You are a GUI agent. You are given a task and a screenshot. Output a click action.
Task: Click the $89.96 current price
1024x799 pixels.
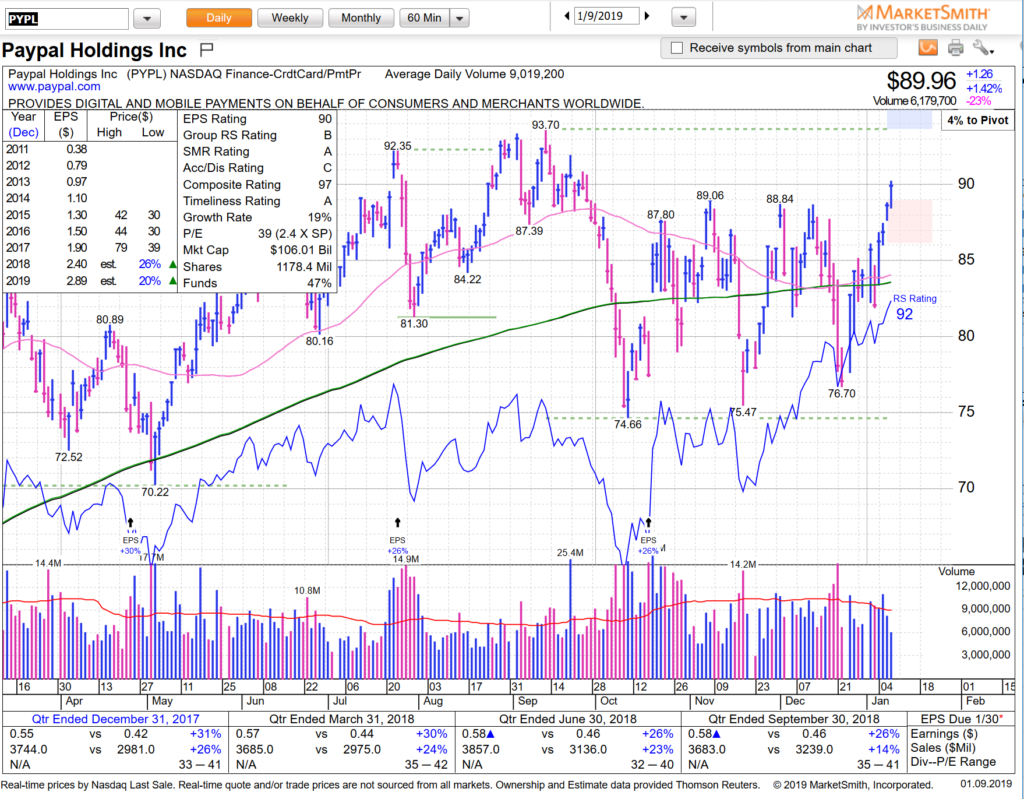pyautogui.click(x=921, y=80)
